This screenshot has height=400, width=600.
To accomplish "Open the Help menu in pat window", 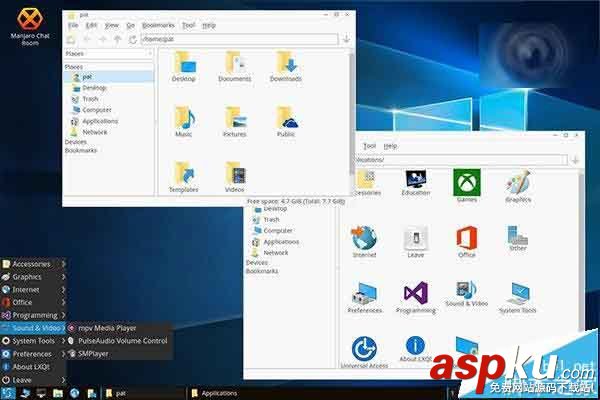I will [x=209, y=25].
